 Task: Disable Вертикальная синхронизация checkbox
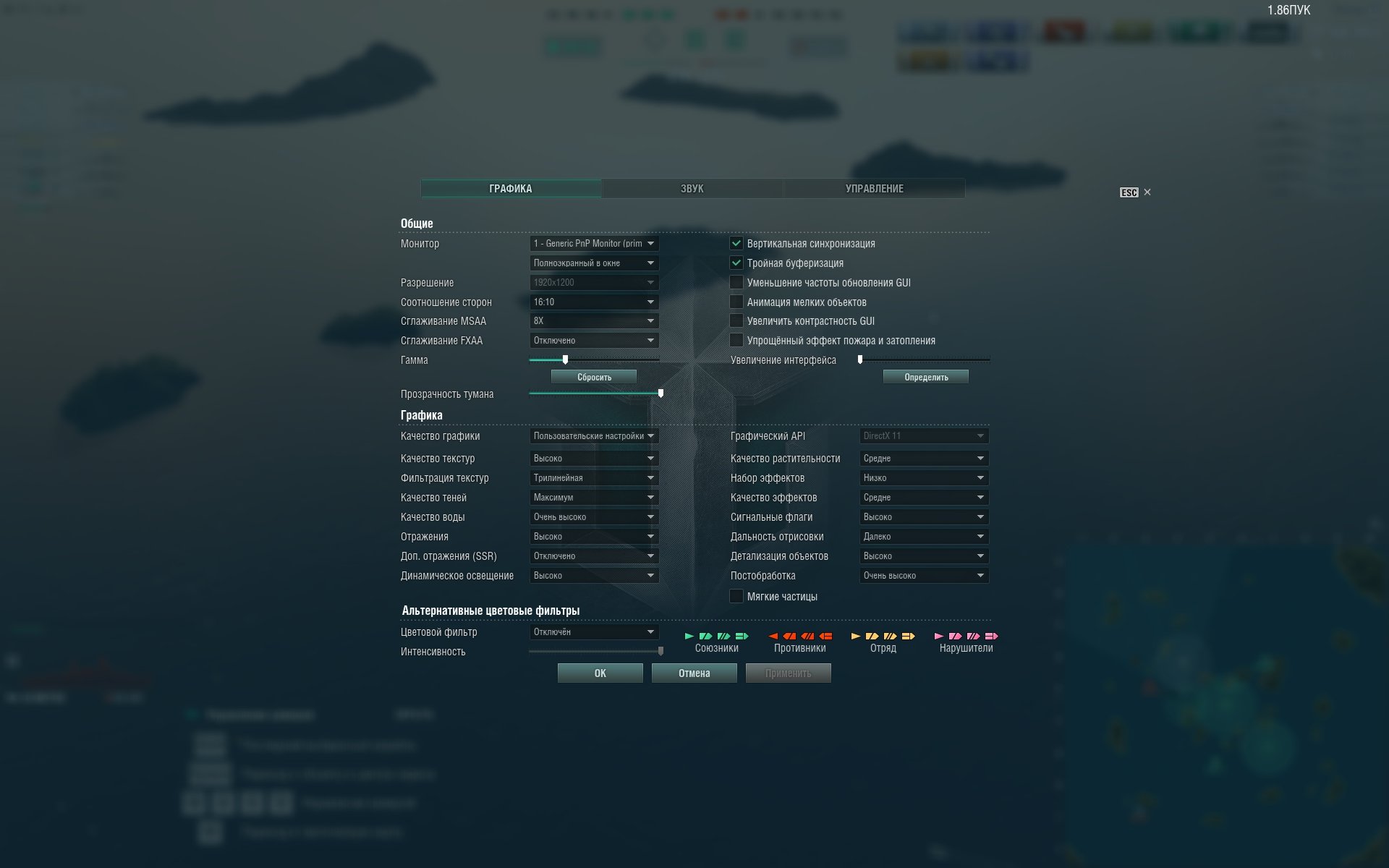click(x=736, y=244)
